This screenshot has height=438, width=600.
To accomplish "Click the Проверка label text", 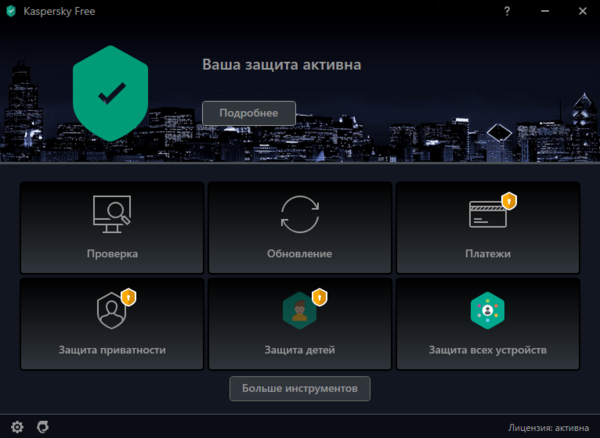I will tap(112, 254).
